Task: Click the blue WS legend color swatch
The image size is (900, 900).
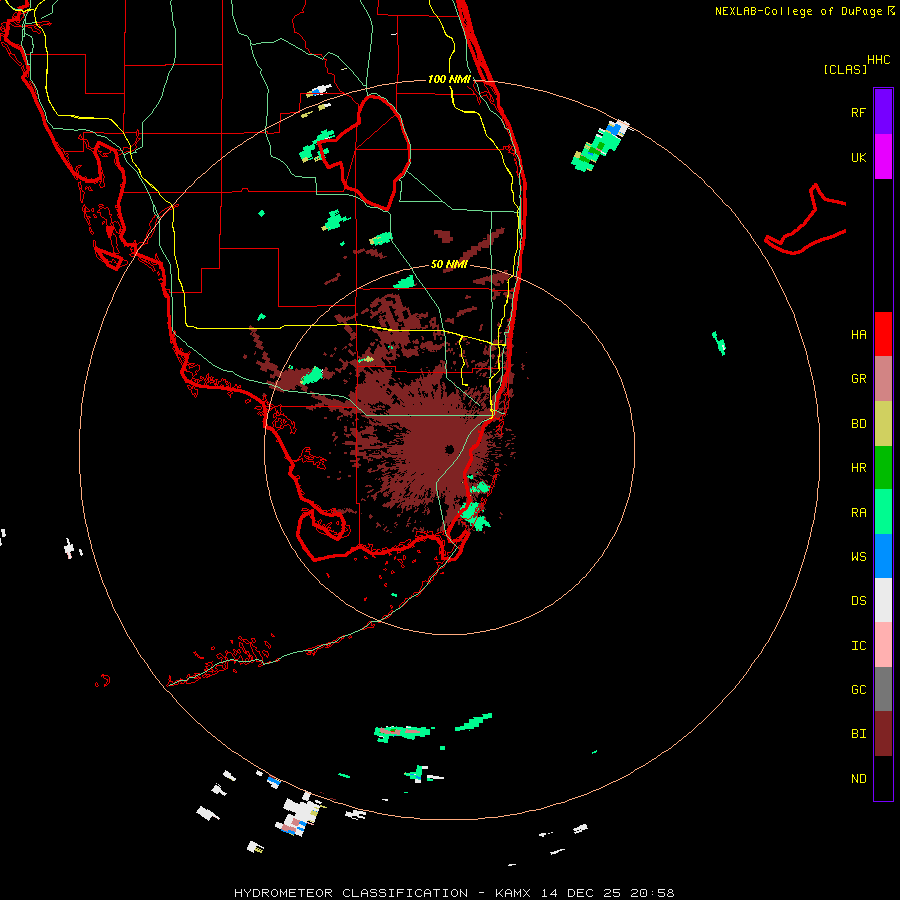Action: 883,556
